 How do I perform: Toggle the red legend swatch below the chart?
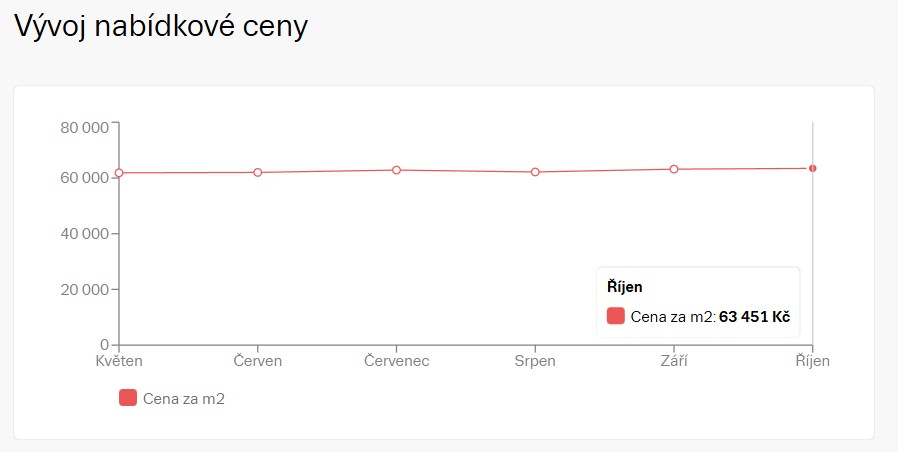[128, 398]
